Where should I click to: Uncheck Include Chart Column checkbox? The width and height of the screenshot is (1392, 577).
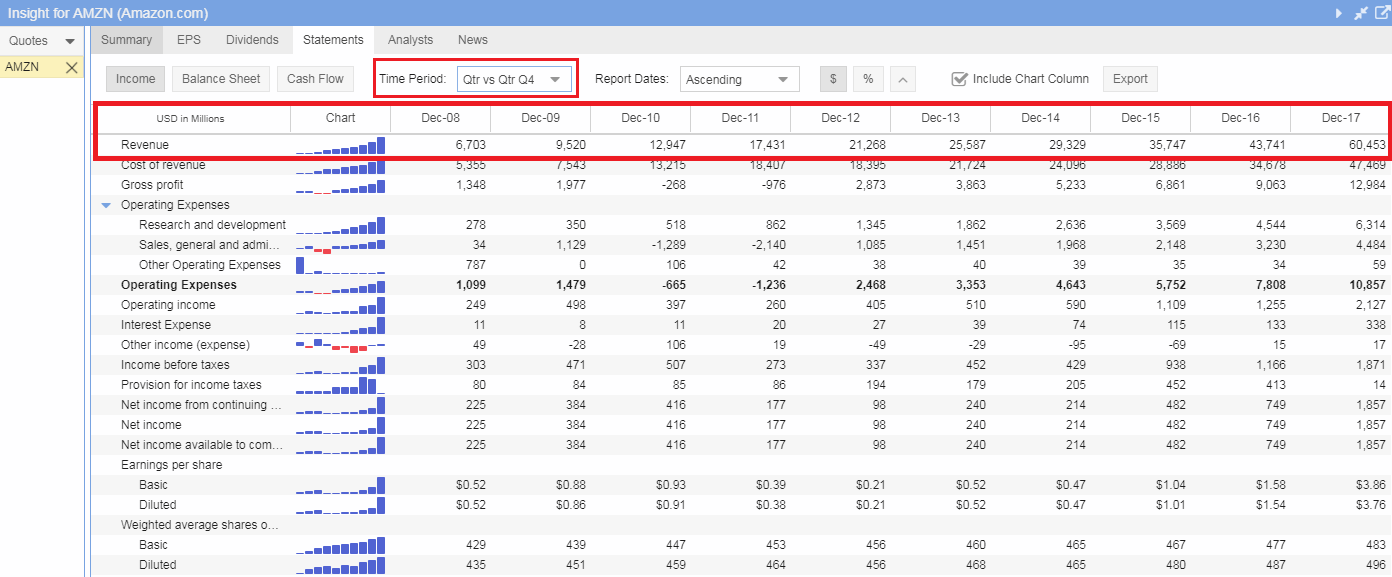tap(959, 79)
